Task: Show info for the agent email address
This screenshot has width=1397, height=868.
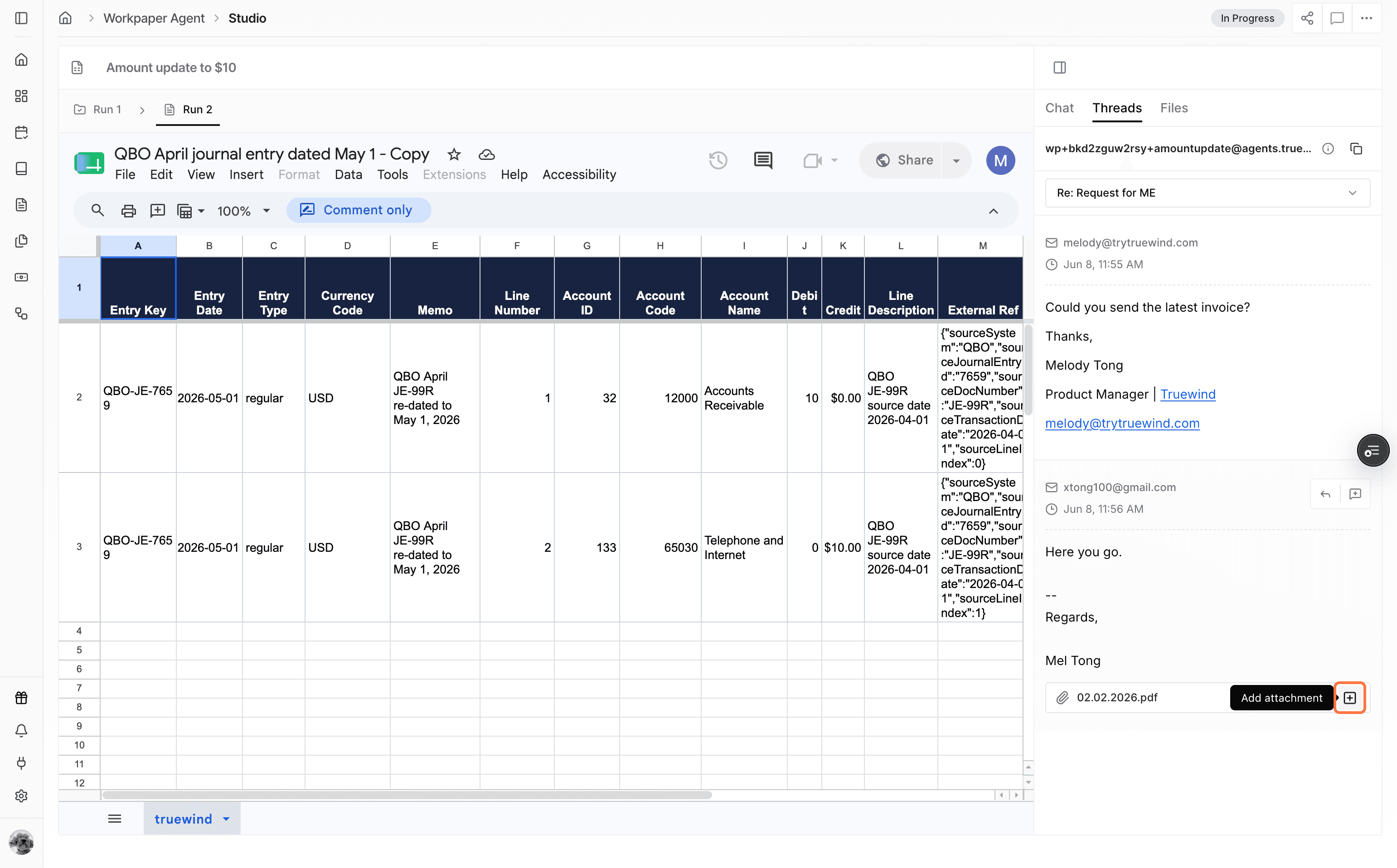Action: pos(1328,149)
